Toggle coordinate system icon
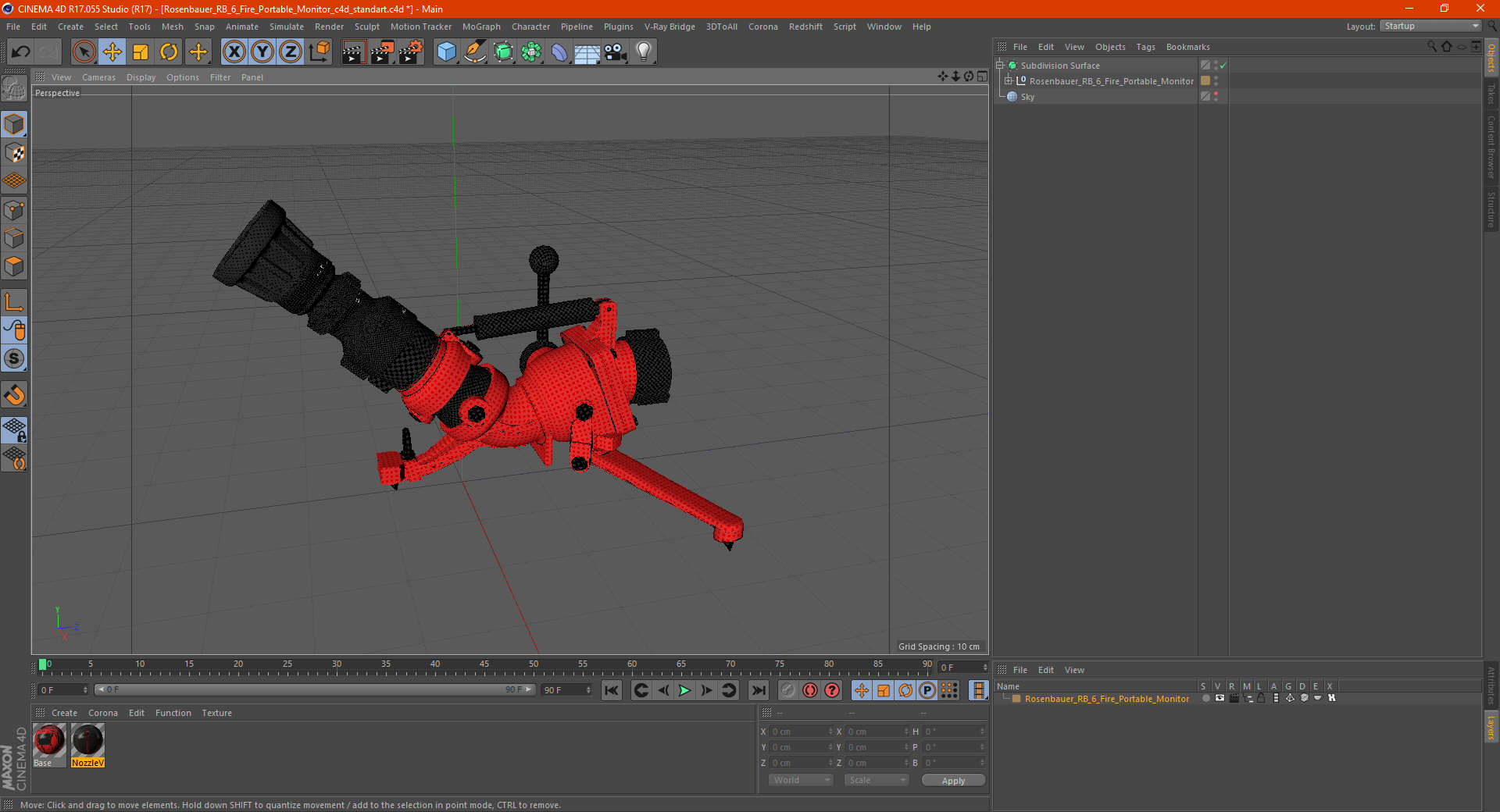The width and height of the screenshot is (1500, 812). 320,52
